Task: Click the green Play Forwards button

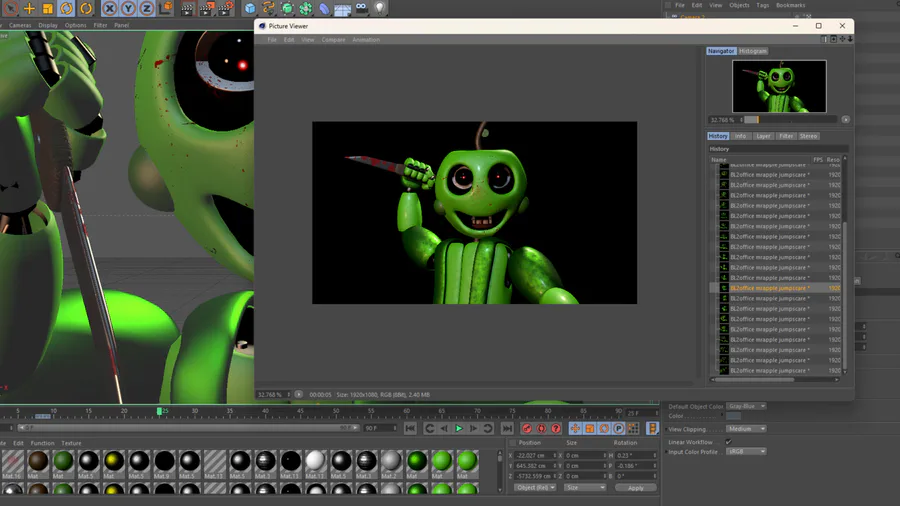Action: [x=459, y=429]
